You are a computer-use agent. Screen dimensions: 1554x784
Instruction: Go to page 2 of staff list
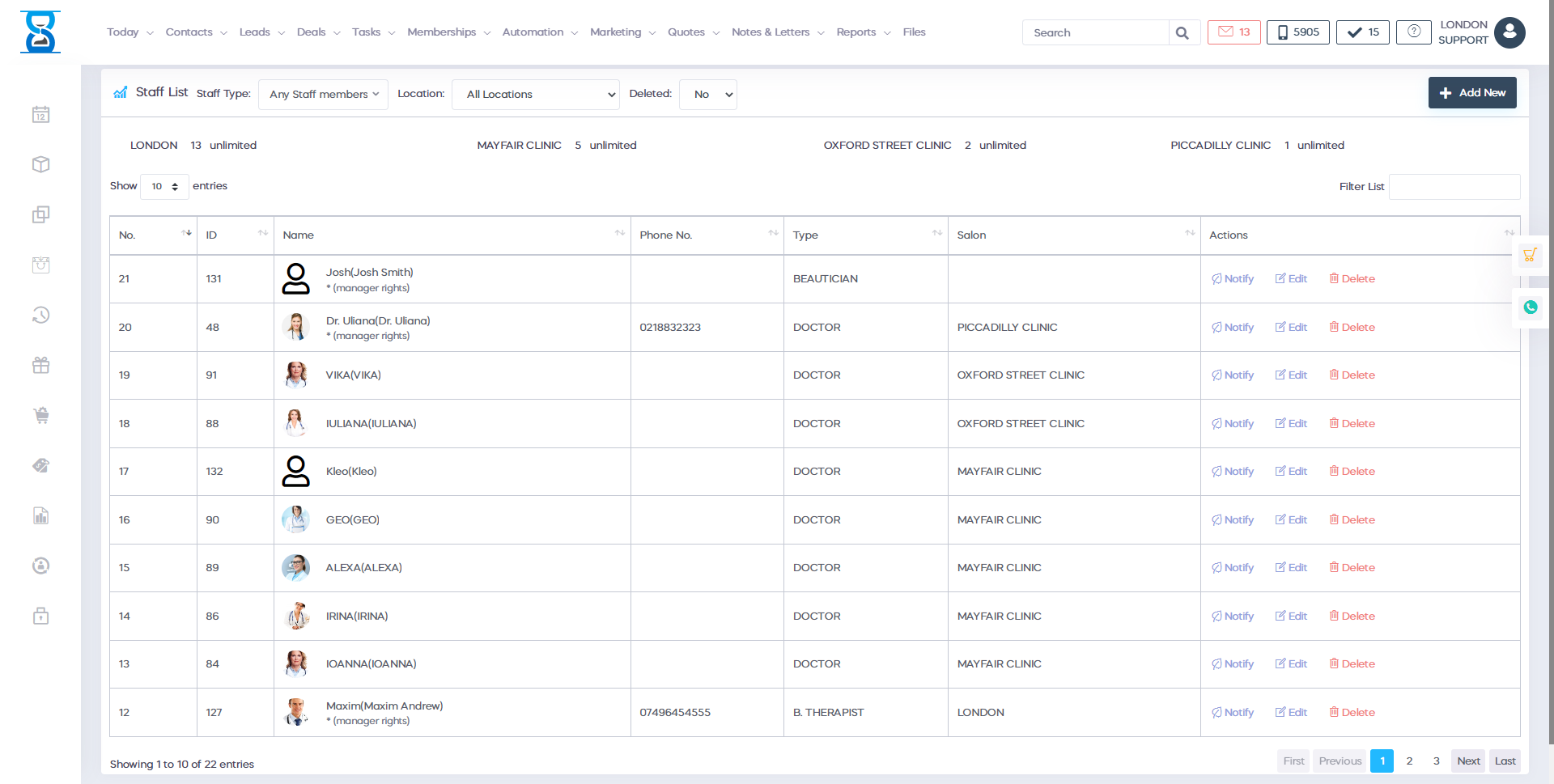tap(1409, 761)
